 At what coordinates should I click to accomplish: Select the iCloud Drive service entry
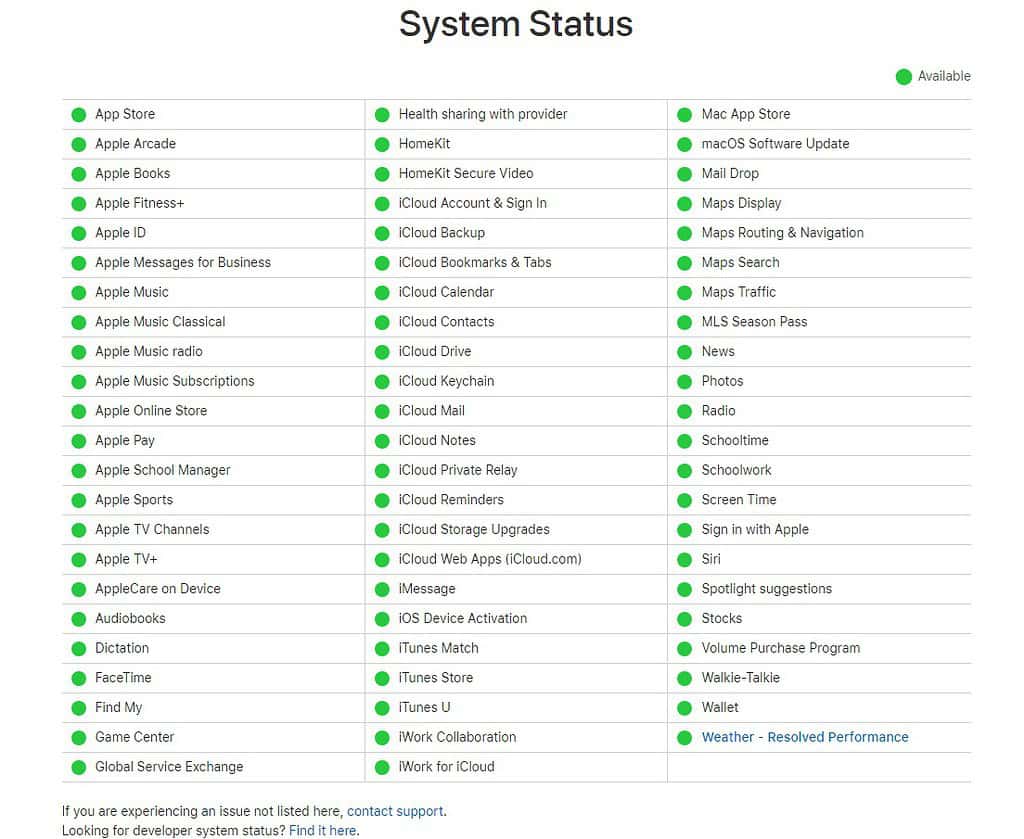click(434, 351)
